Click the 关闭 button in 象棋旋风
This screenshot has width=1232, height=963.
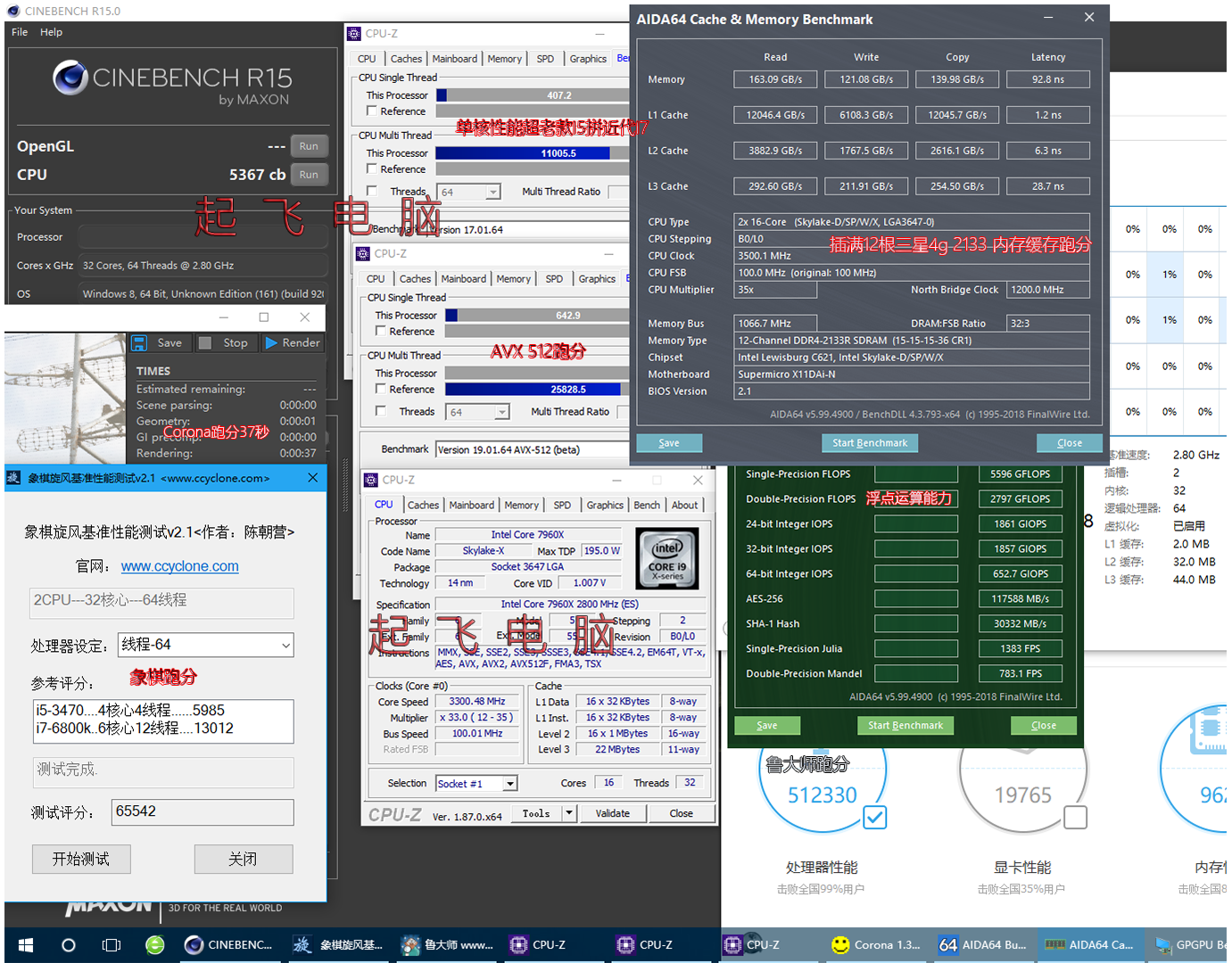(x=244, y=859)
